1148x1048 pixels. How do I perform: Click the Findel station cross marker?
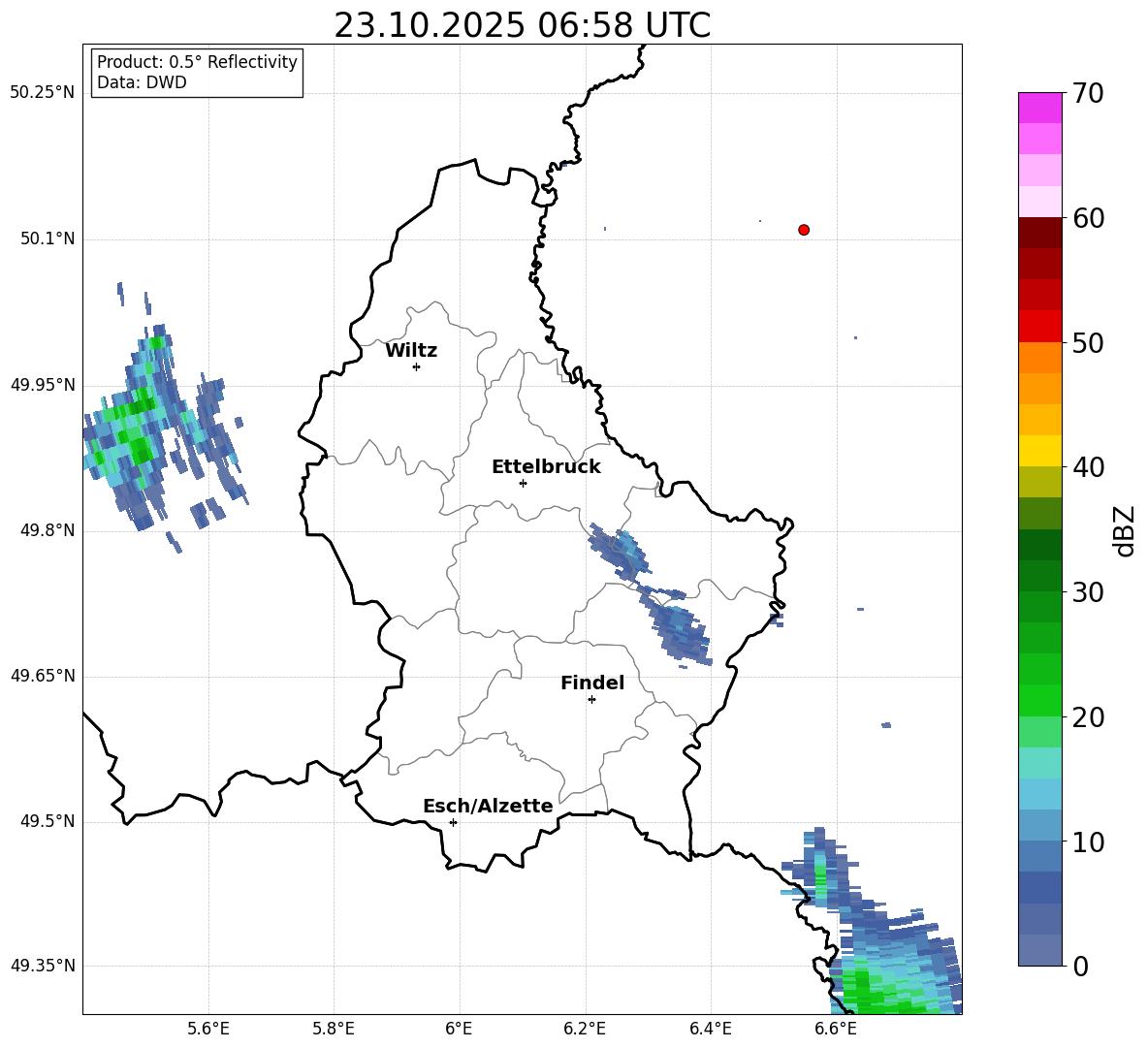pyautogui.click(x=591, y=700)
